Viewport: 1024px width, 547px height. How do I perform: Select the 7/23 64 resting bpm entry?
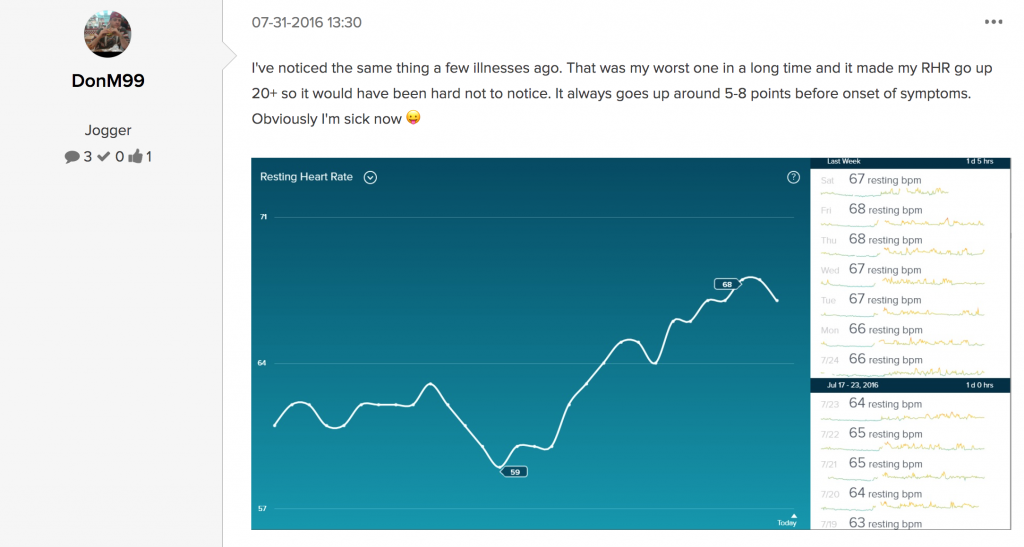[x=910, y=407]
